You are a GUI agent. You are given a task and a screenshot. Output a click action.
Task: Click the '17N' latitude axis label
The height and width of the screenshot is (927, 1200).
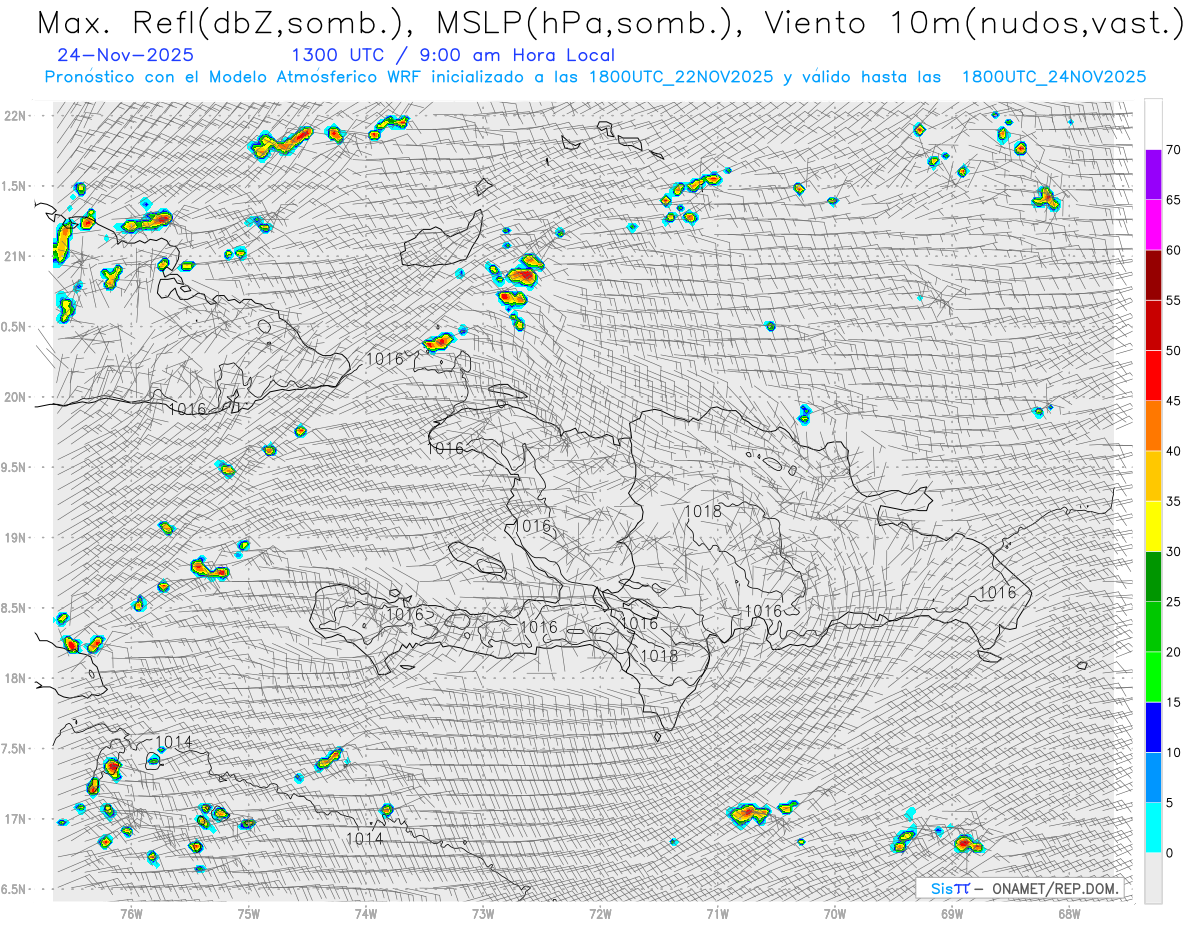pyautogui.click(x=16, y=819)
